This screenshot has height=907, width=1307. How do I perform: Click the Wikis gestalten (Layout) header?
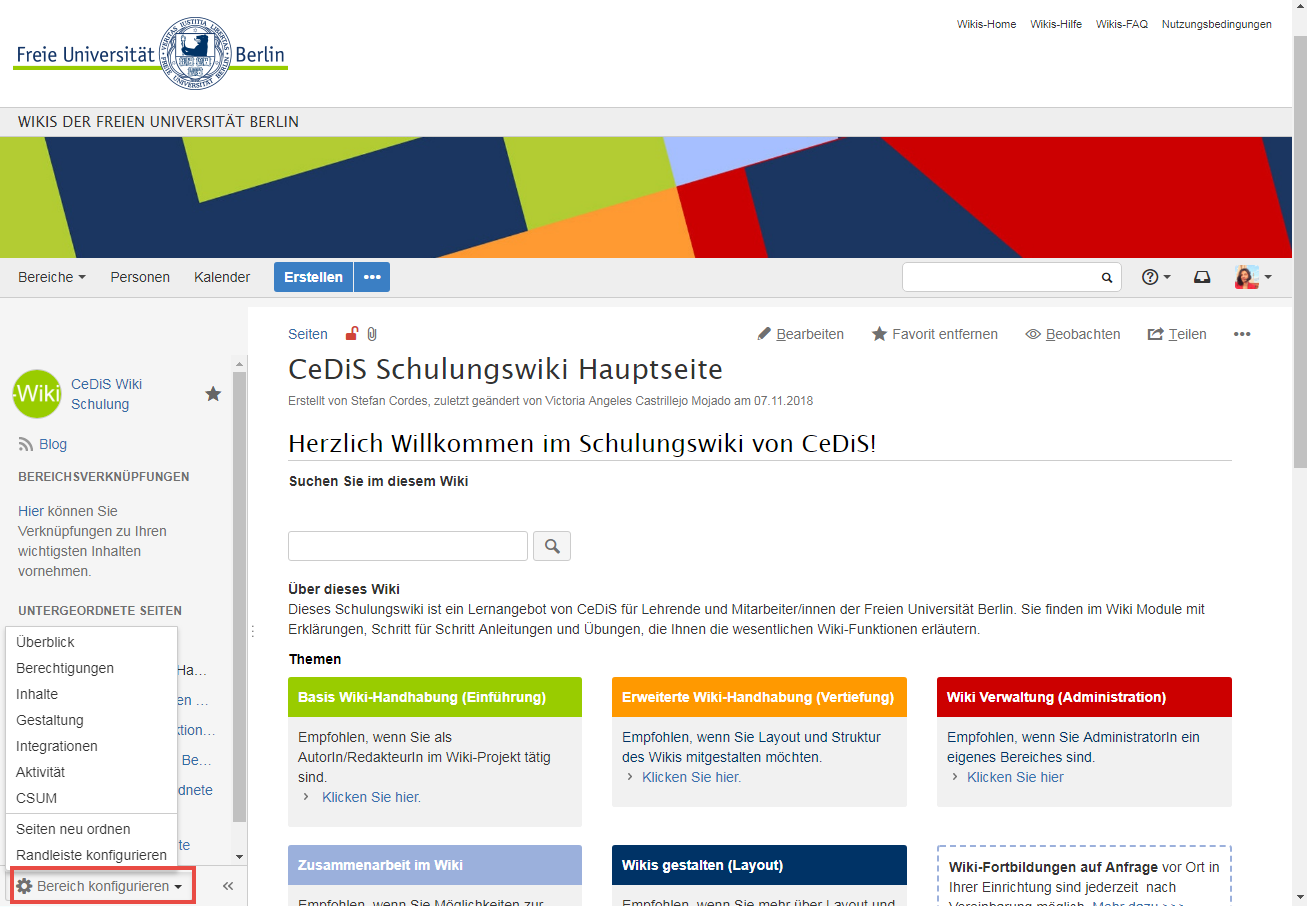[x=759, y=865]
